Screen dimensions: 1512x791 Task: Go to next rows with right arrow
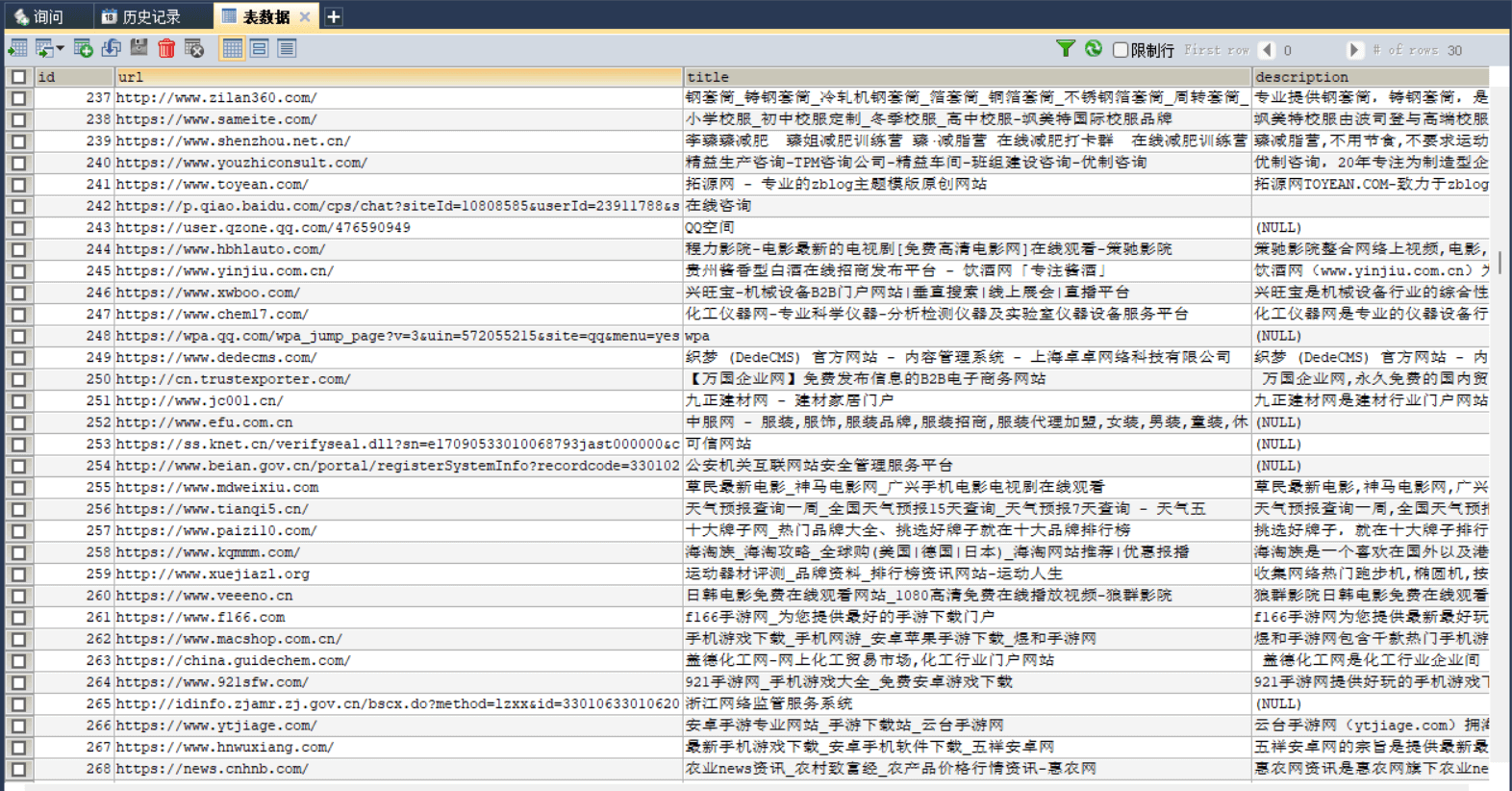click(x=1354, y=50)
